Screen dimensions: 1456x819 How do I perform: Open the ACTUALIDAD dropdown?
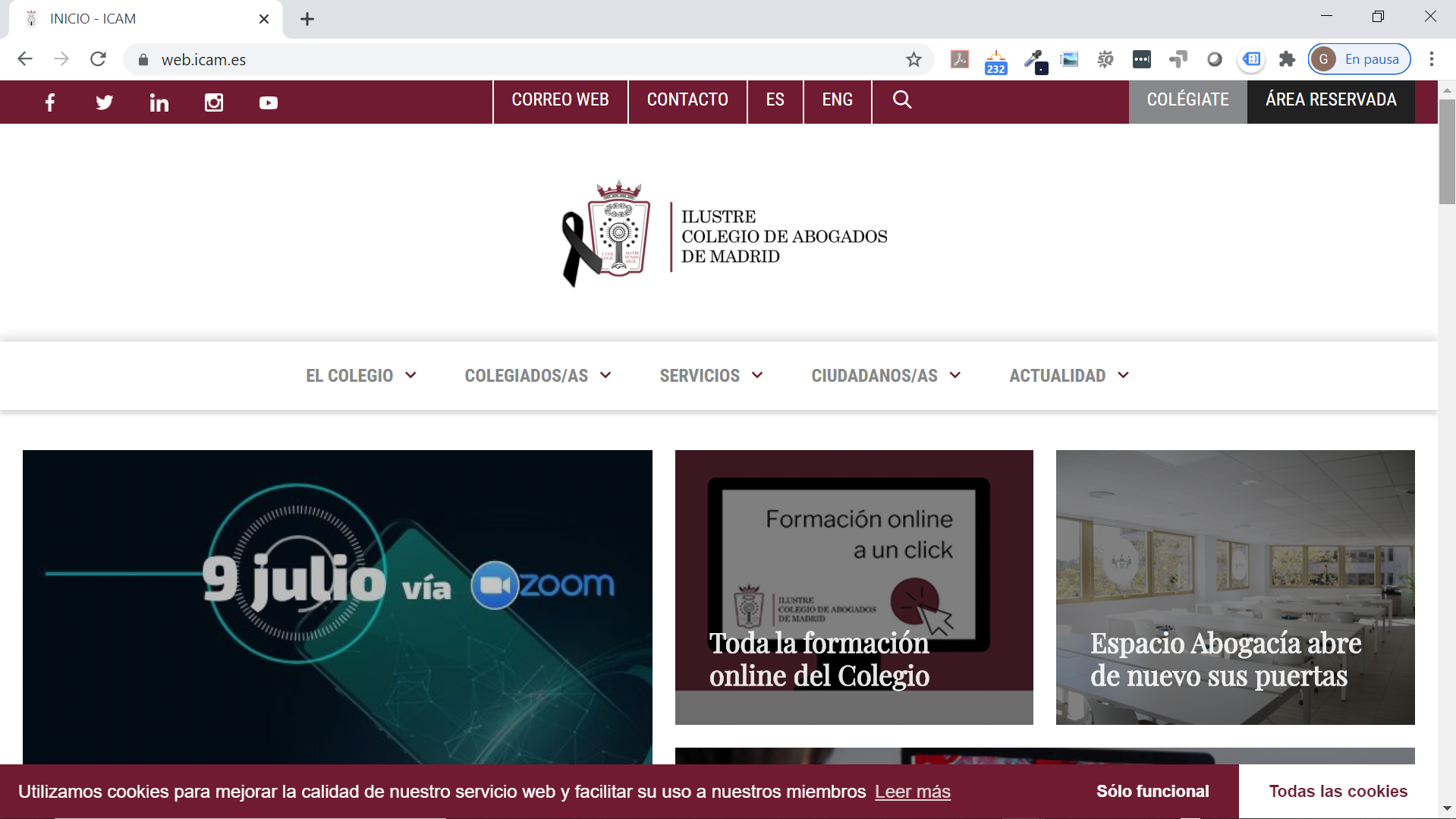pyautogui.click(x=1069, y=376)
